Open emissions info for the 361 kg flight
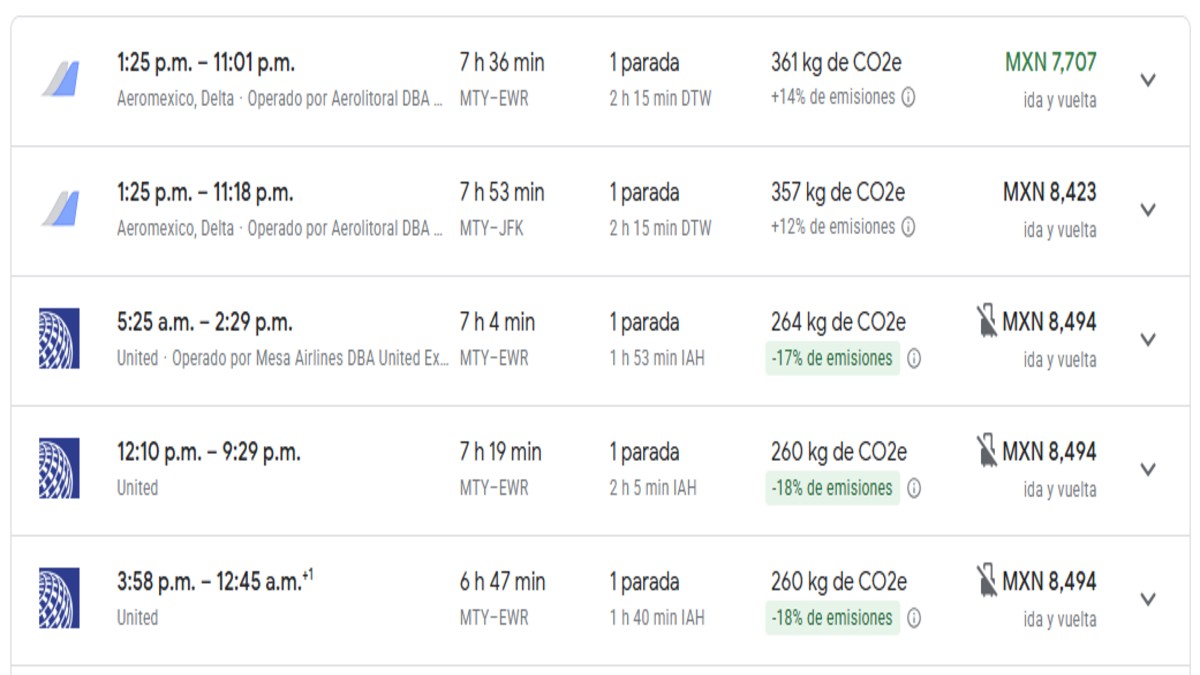Screen dimensions: 1200x675 (x=908, y=98)
